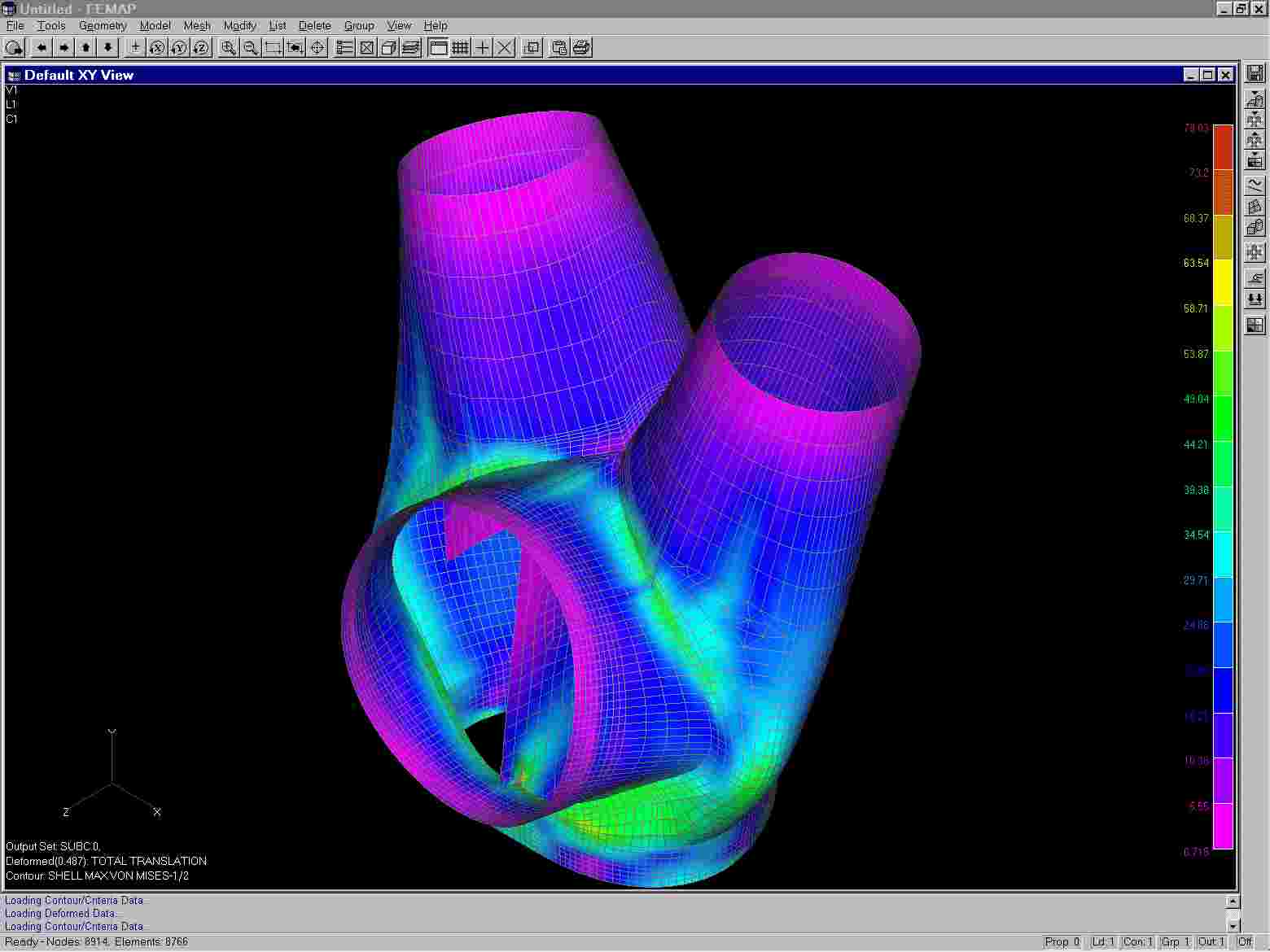Click the mesh nodes icon on right toolbar
The width and height of the screenshot is (1270, 952).
pos(1255,252)
